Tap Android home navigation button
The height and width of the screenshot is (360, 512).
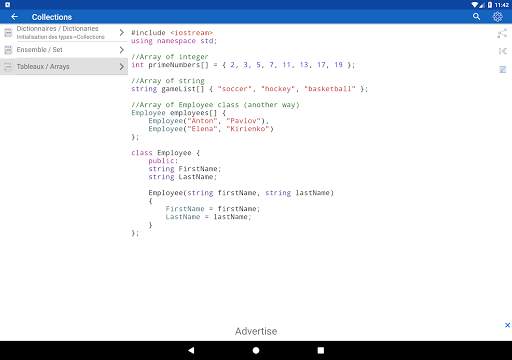tap(256, 350)
